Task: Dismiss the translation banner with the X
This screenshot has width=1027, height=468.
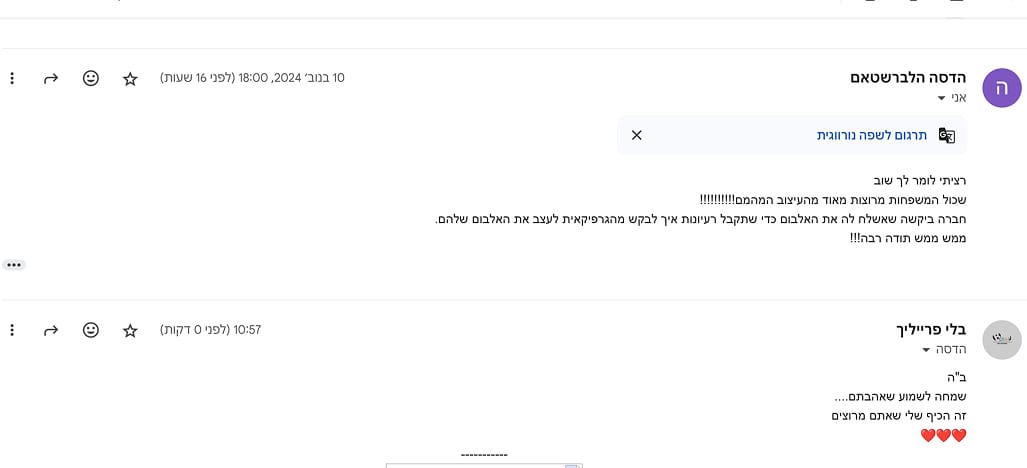Action: pyautogui.click(x=637, y=135)
